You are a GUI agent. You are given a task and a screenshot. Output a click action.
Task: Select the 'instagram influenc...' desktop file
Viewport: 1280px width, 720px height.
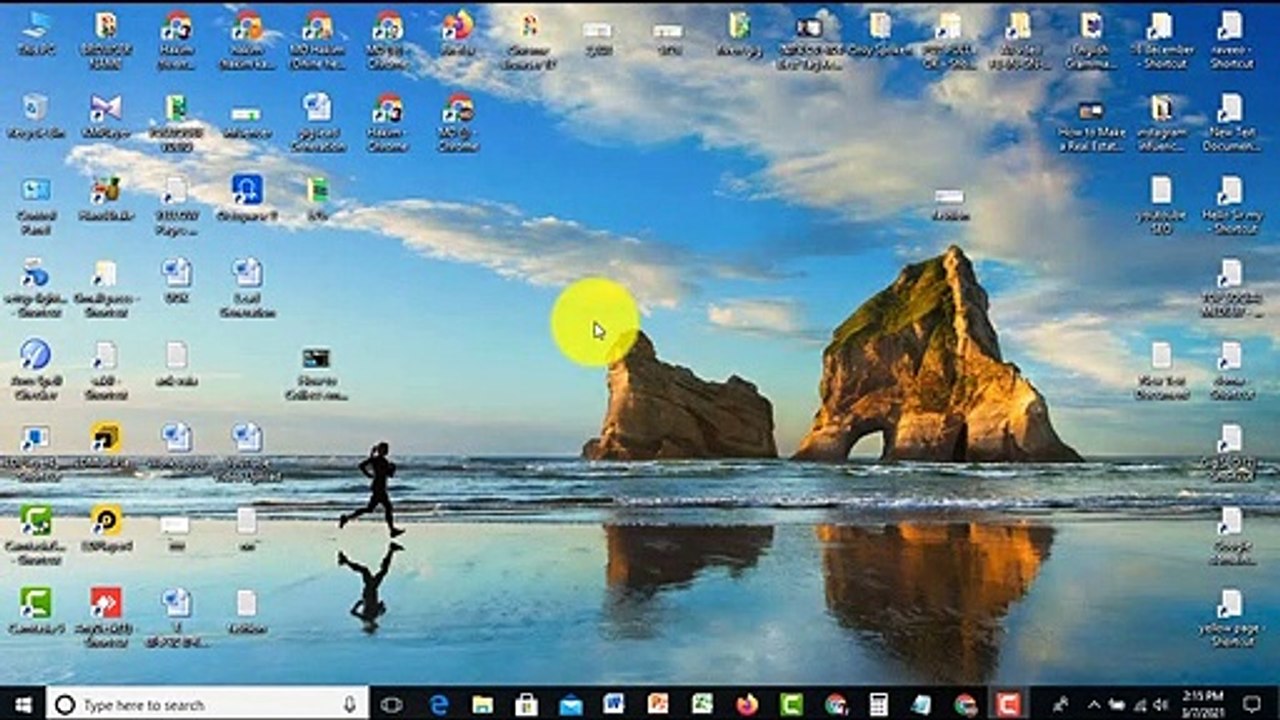click(1161, 123)
